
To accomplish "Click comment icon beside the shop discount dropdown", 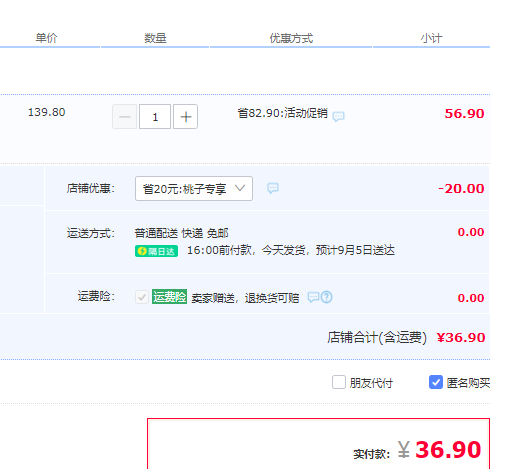I will (x=273, y=188).
